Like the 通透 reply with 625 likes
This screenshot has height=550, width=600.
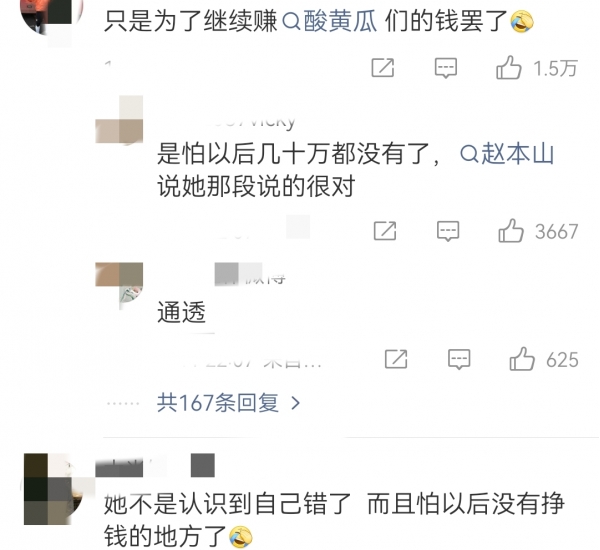[522, 359]
